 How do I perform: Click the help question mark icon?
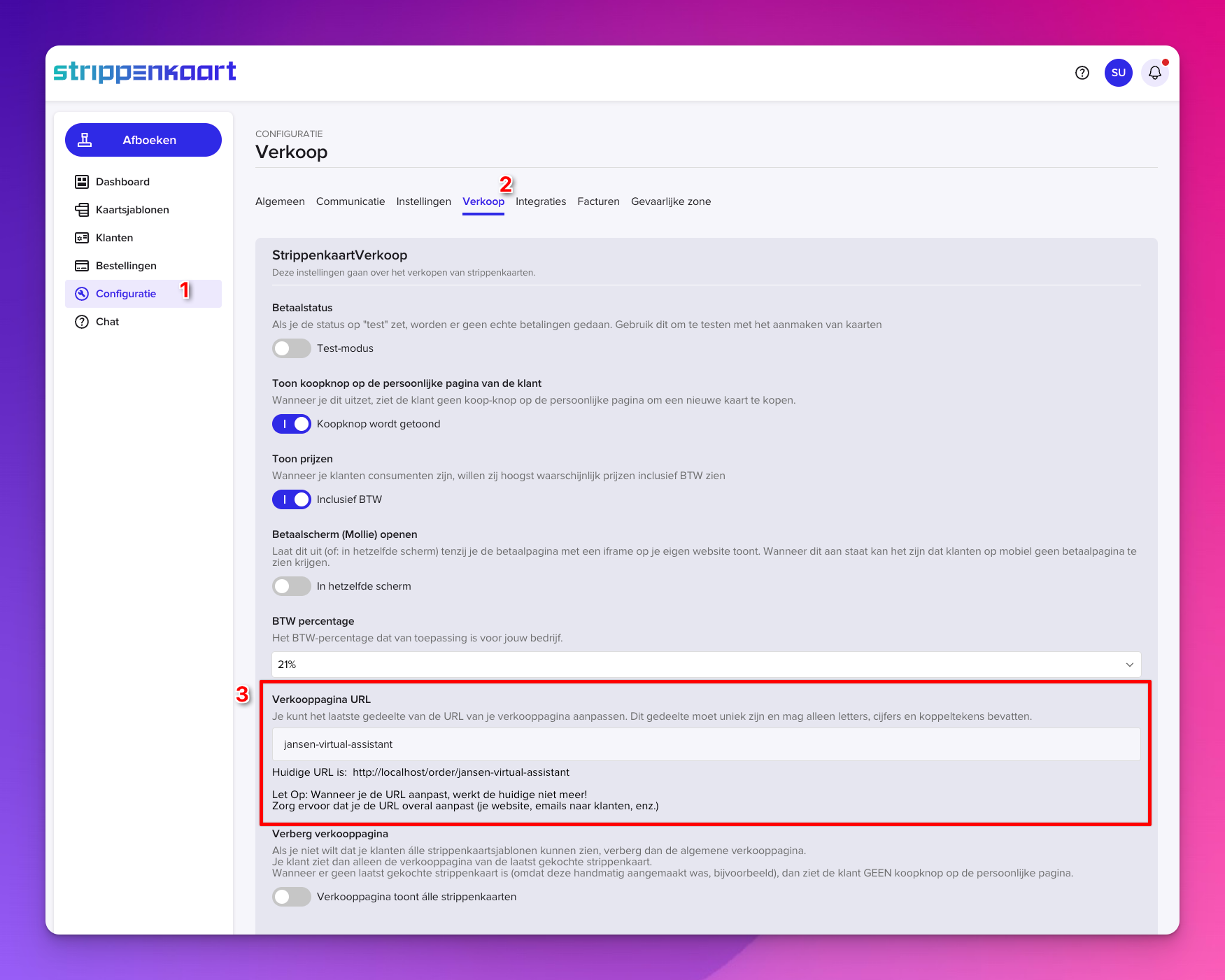1082,73
